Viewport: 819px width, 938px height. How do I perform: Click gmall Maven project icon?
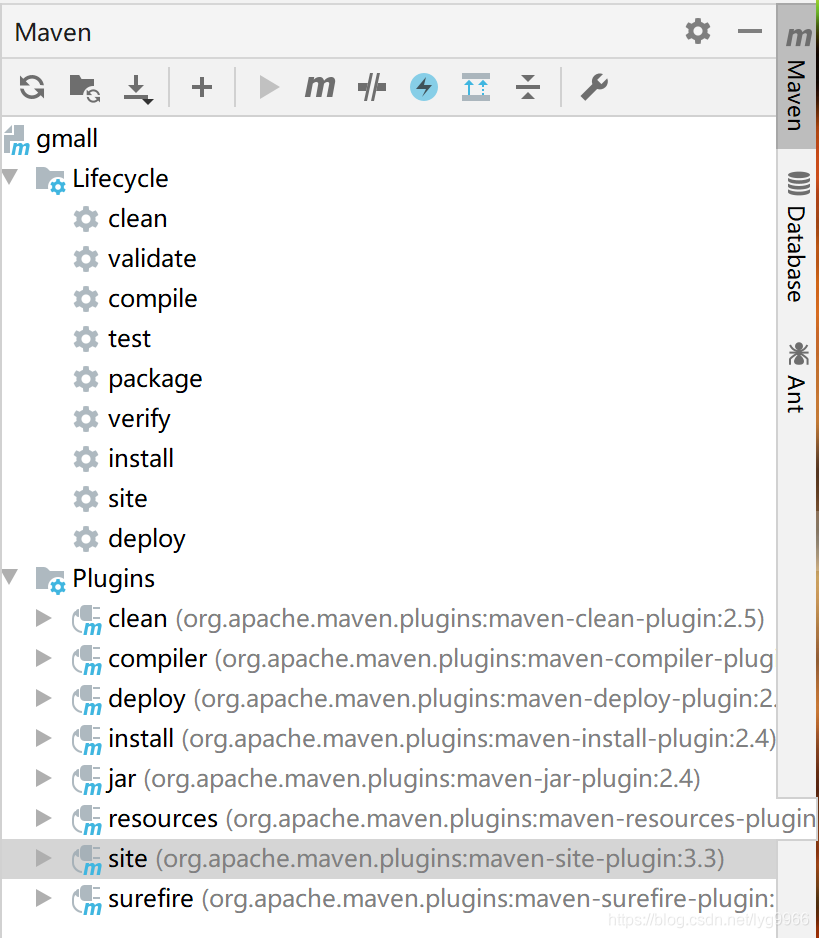coord(17,140)
